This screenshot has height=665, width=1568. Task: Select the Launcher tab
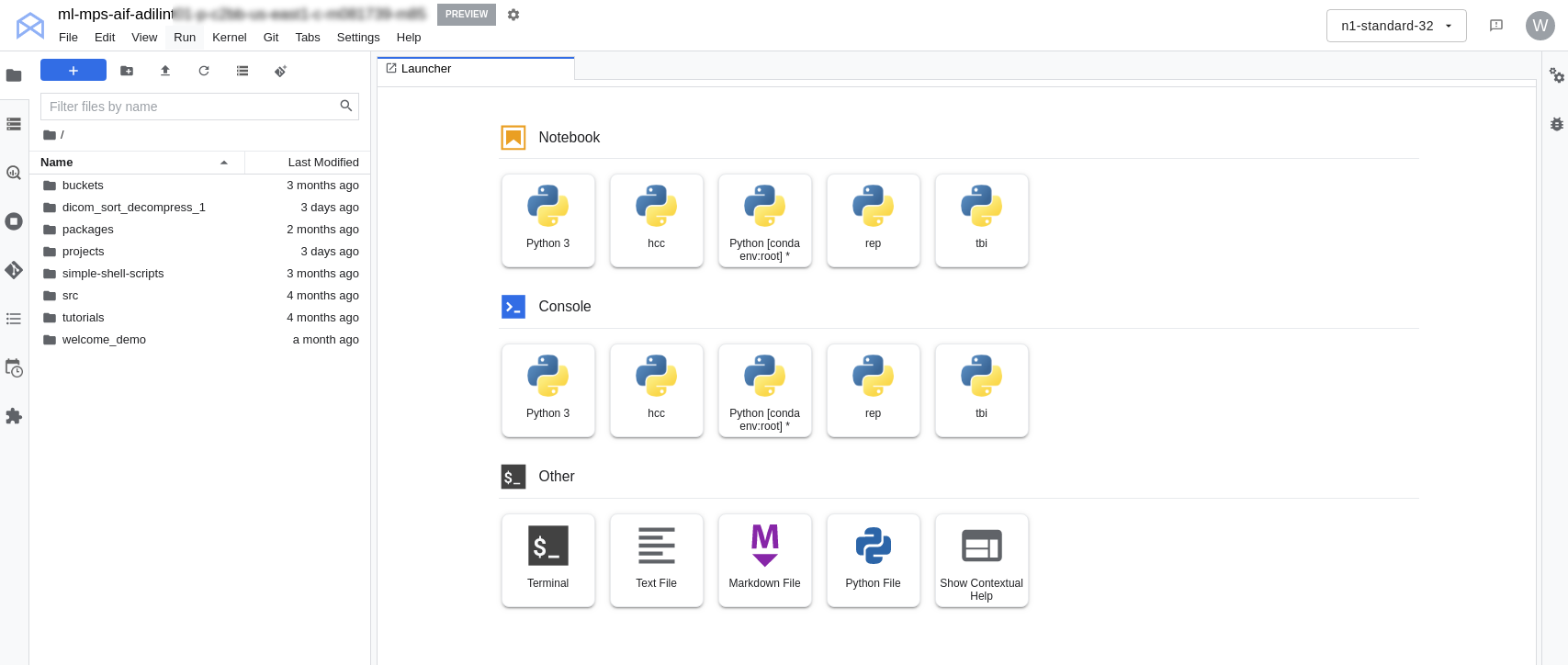coord(426,69)
